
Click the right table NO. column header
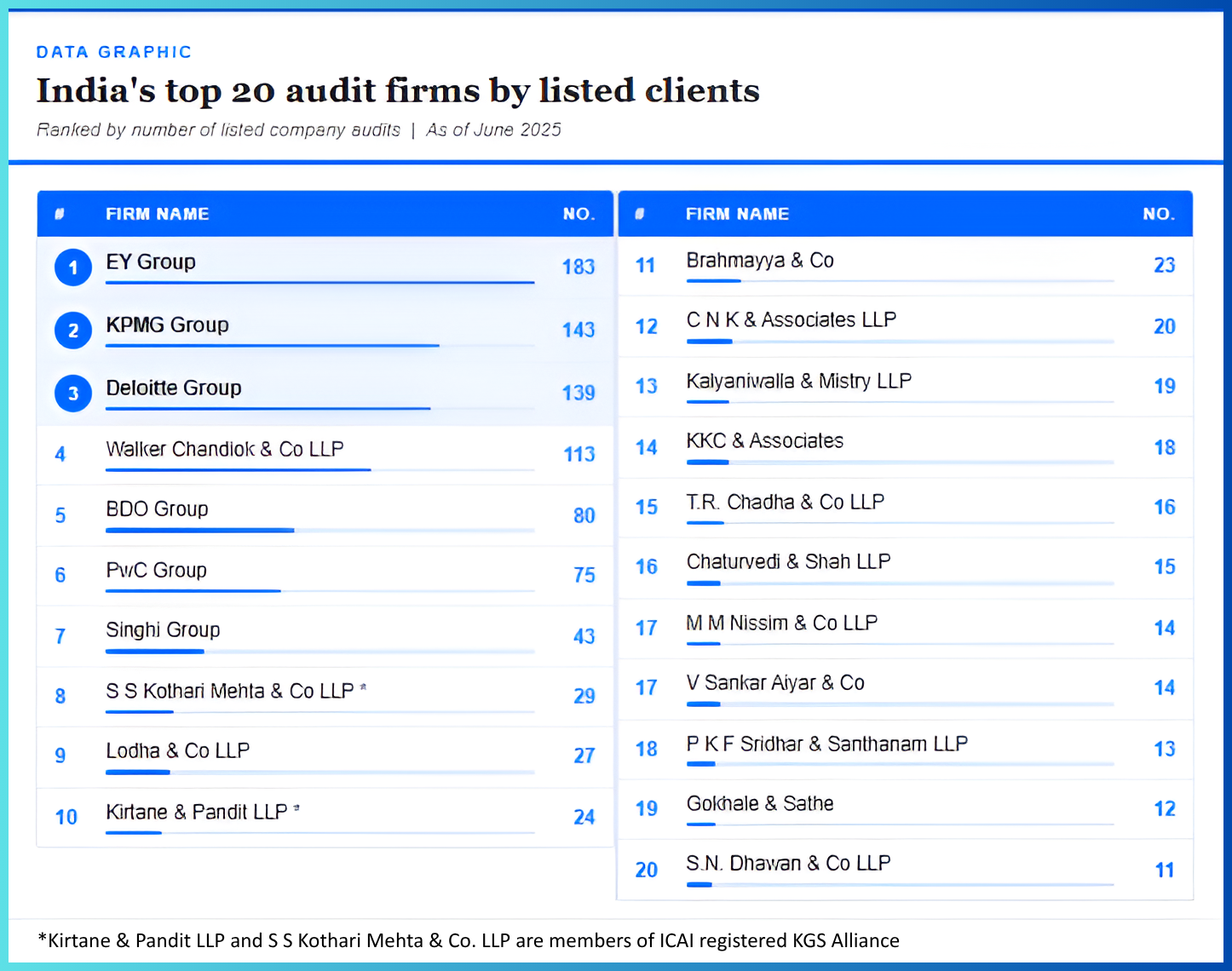(1160, 215)
